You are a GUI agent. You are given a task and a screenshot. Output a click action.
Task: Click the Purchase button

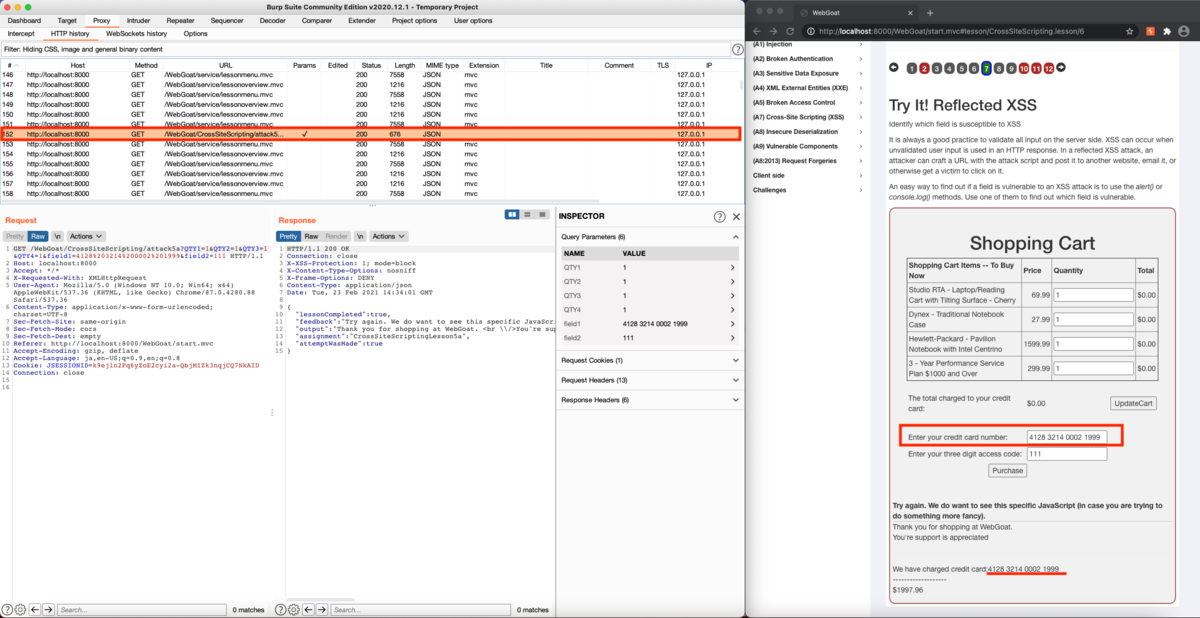coord(1007,470)
